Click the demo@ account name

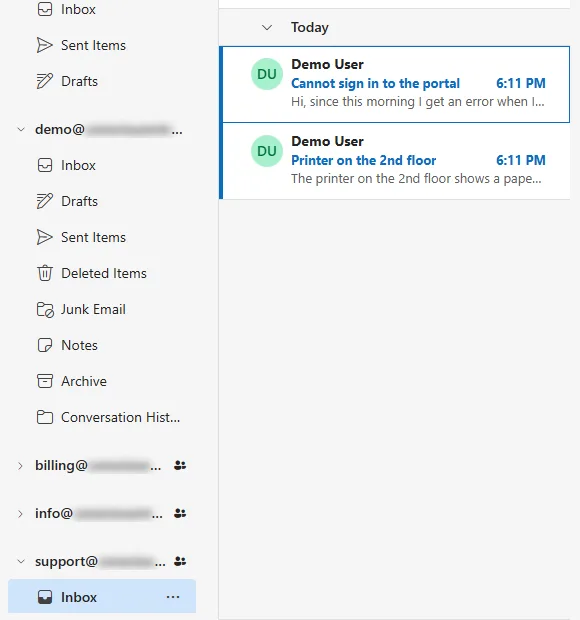tap(109, 129)
